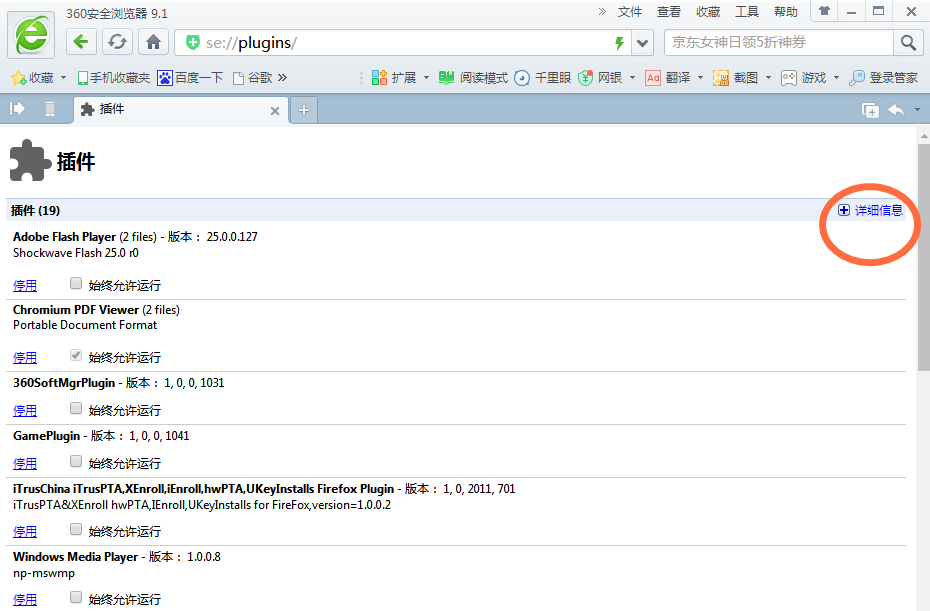This screenshot has width=930, height=611.
Task: Enable 阅读模式 reading mode
Action: [x=473, y=78]
